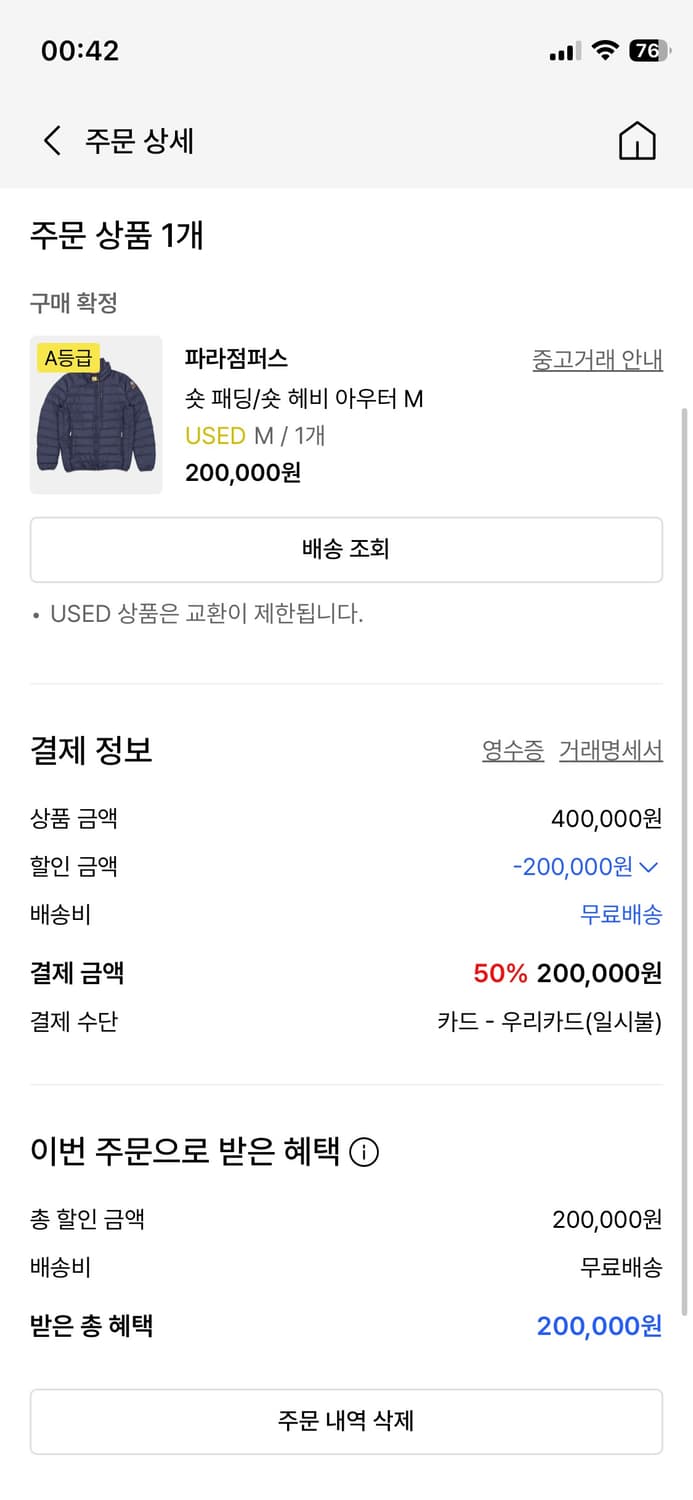Tap the back arrow to leave 주문 상세

[51, 140]
